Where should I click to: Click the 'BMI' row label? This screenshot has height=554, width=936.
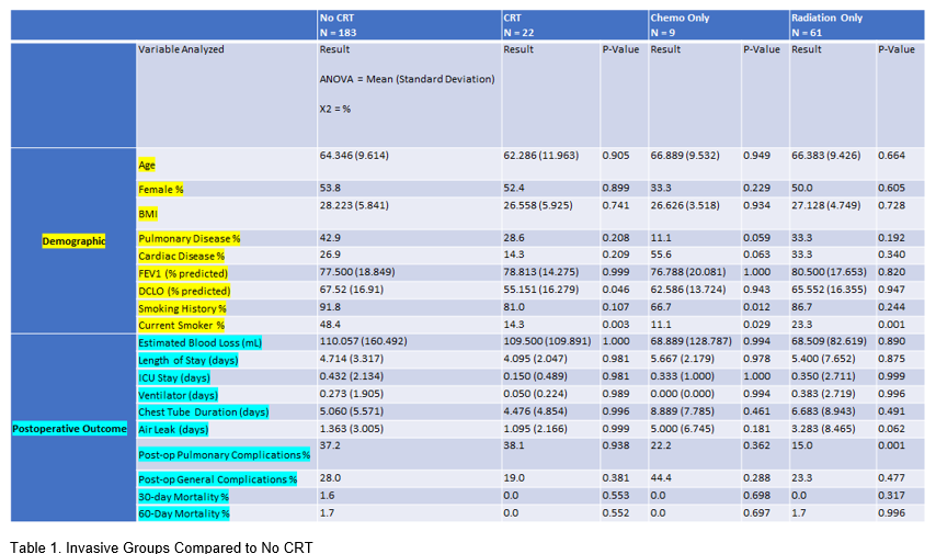[148, 214]
